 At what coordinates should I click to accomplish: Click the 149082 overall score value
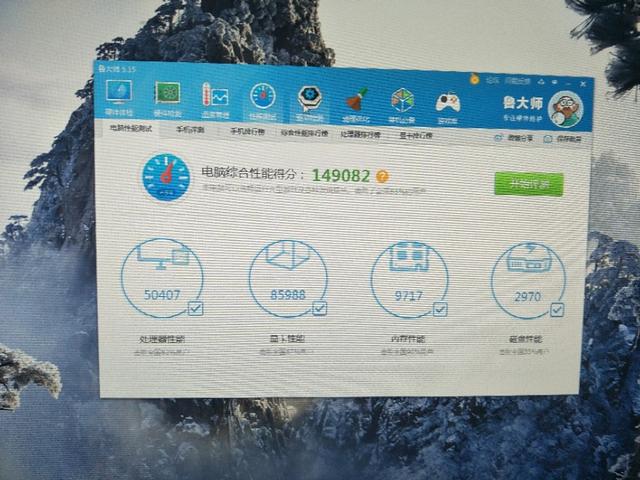coord(341,176)
